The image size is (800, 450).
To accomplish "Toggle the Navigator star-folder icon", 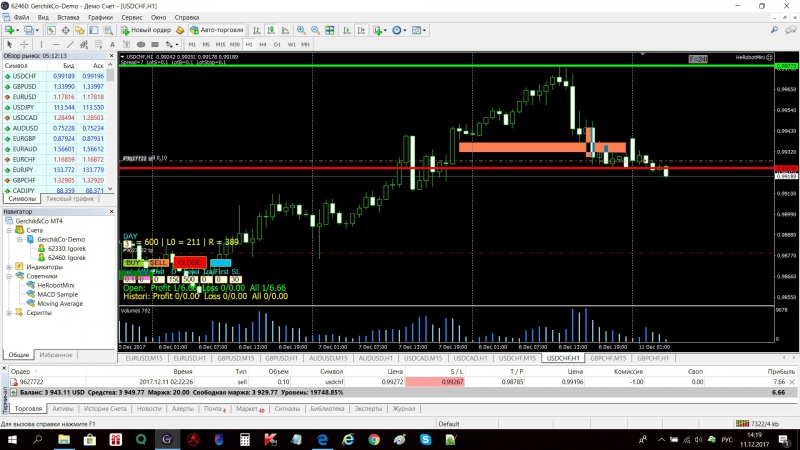I will point(80,30).
